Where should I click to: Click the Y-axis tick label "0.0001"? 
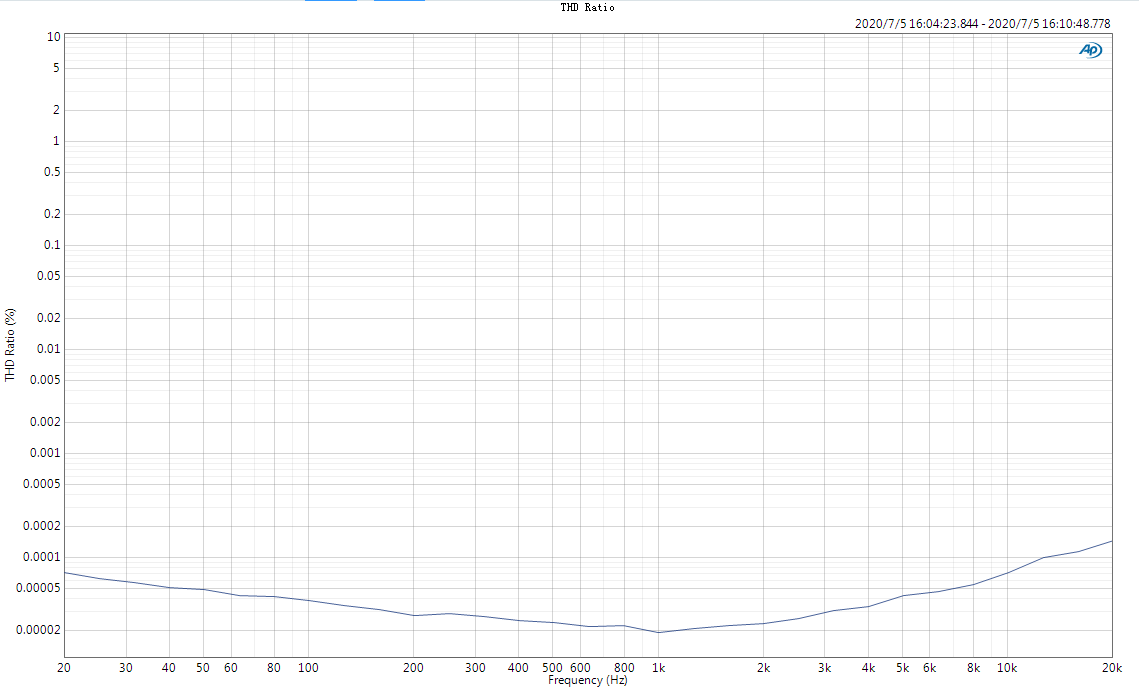(x=42, y=557)
